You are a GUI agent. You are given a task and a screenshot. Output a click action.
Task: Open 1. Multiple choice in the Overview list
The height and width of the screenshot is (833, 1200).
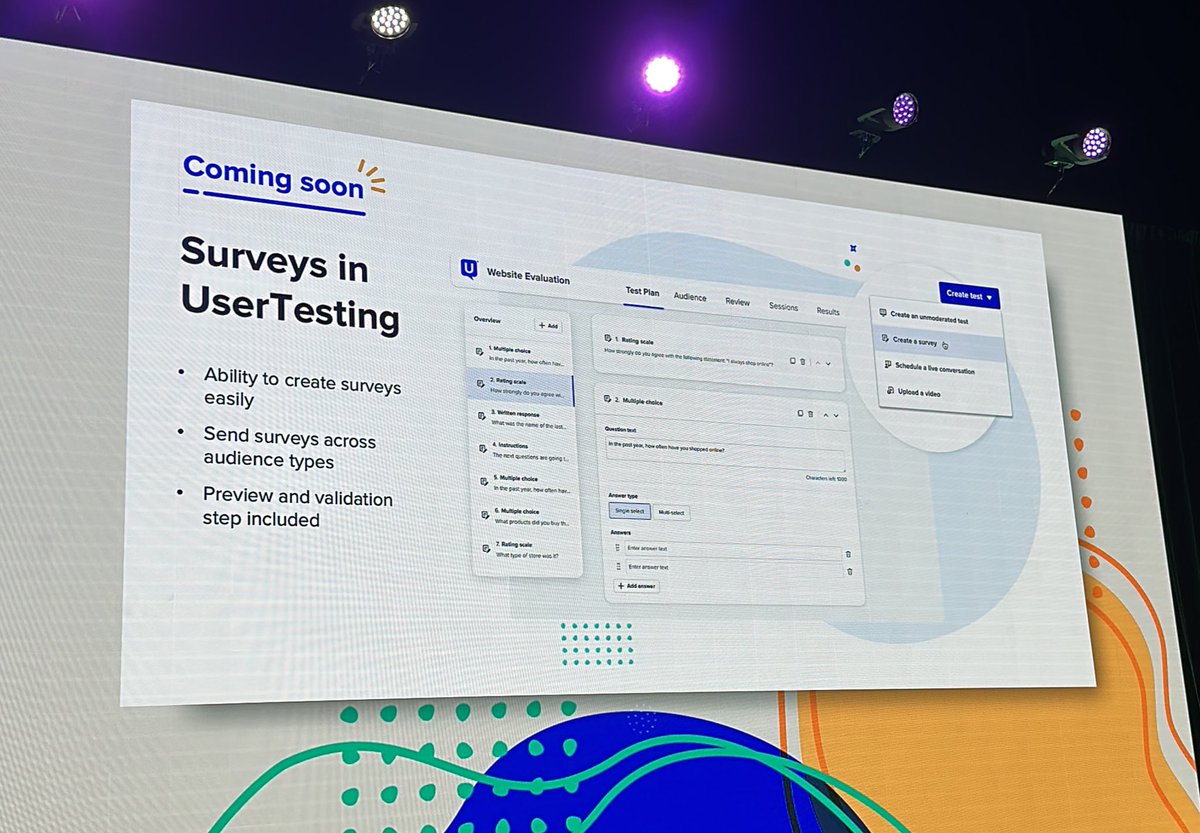pyautogui.click(x=519, y=356)
